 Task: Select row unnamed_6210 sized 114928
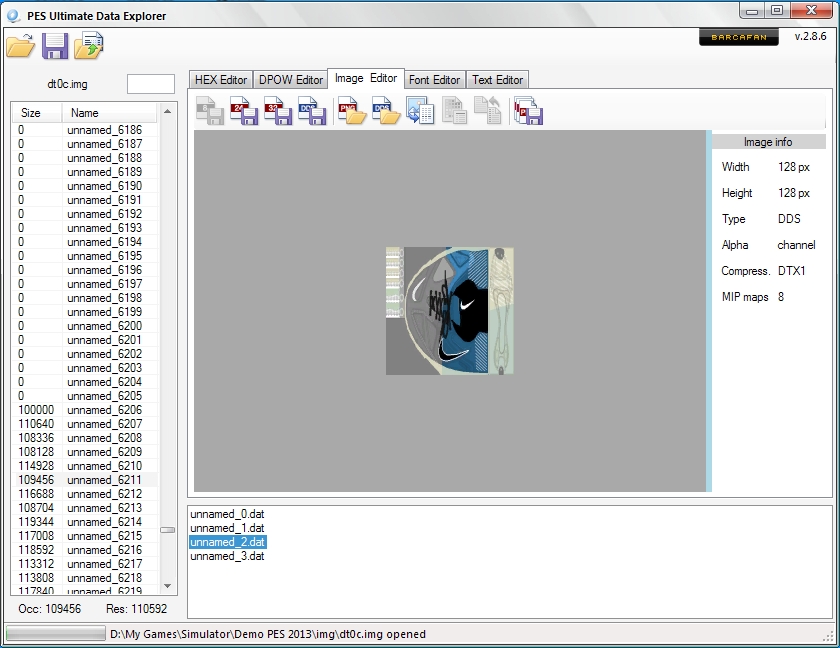(85, 466)
